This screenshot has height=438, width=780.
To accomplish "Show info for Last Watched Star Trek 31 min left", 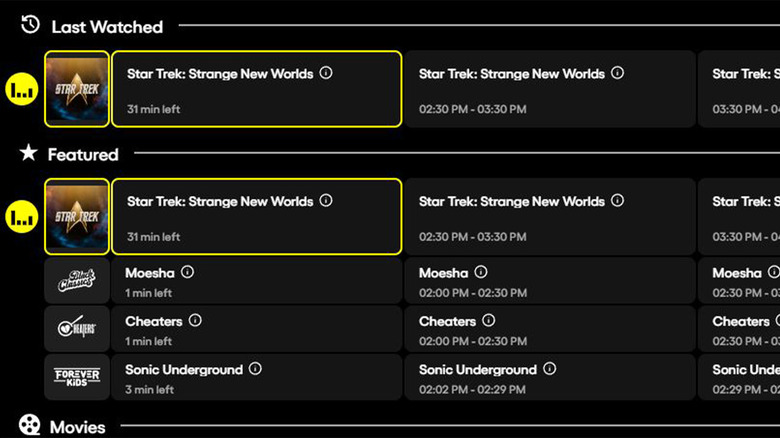I will coord(326,73).
